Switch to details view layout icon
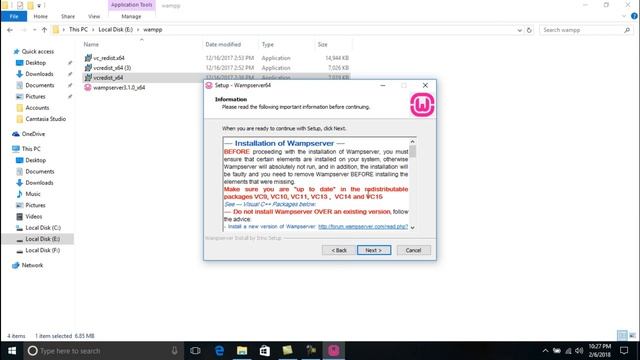Image resolution: width=640 pixels, height=360 pixels. click(622, 336)
